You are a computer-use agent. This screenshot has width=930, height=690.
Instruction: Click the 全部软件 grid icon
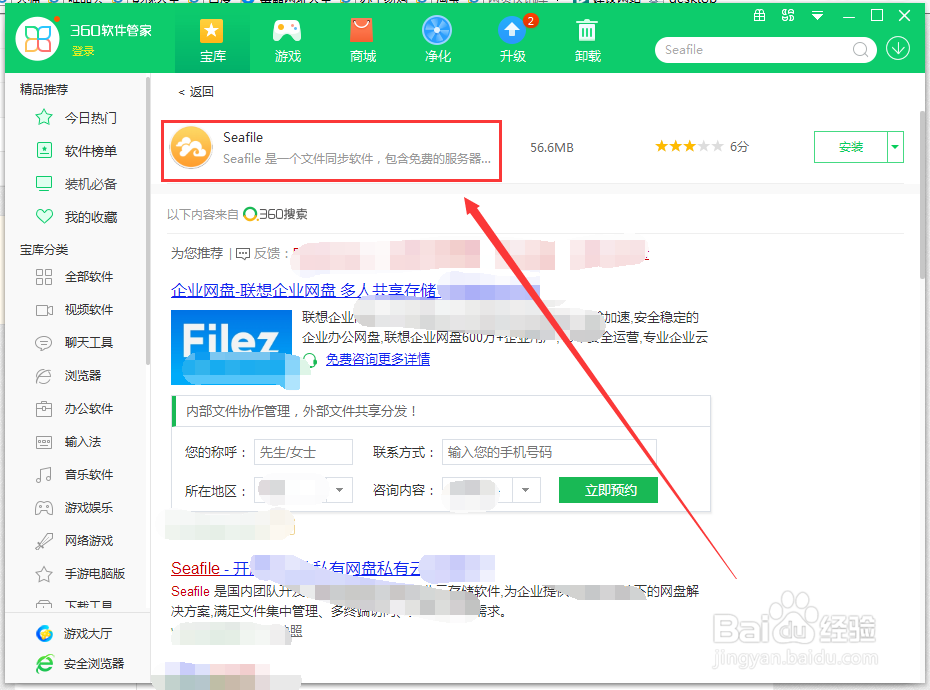tap(44, 276)
